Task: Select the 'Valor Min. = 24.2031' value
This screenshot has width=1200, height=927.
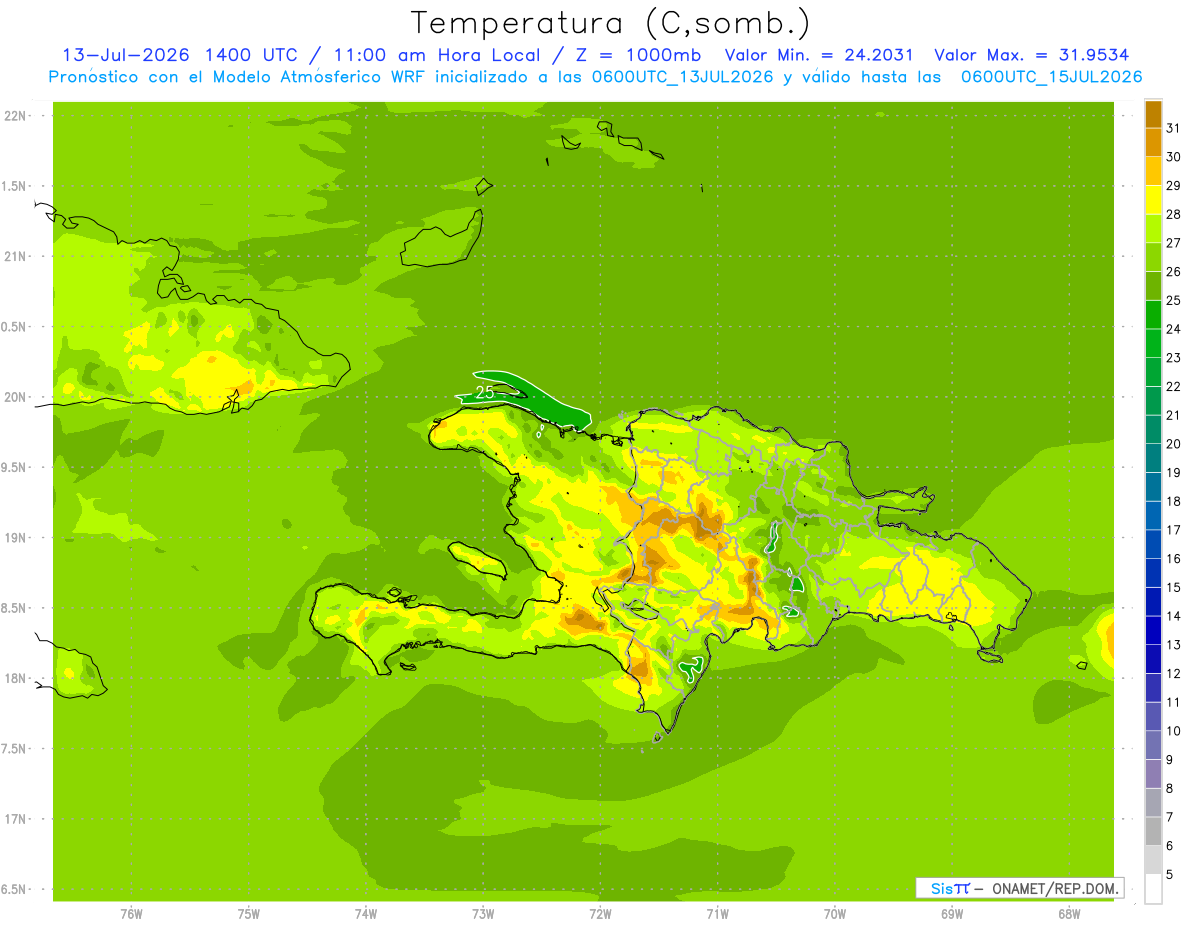Action: 819,55
